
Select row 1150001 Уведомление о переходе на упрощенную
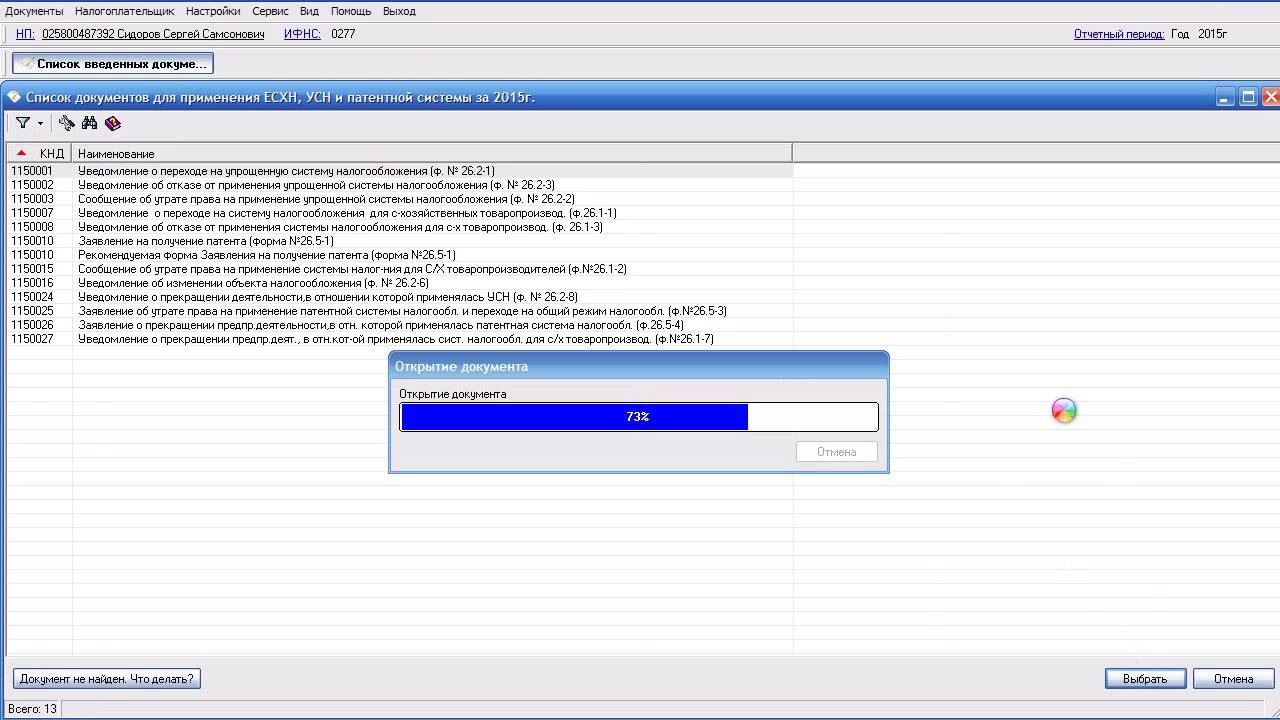pyautogui.click(x=400, y=171)
